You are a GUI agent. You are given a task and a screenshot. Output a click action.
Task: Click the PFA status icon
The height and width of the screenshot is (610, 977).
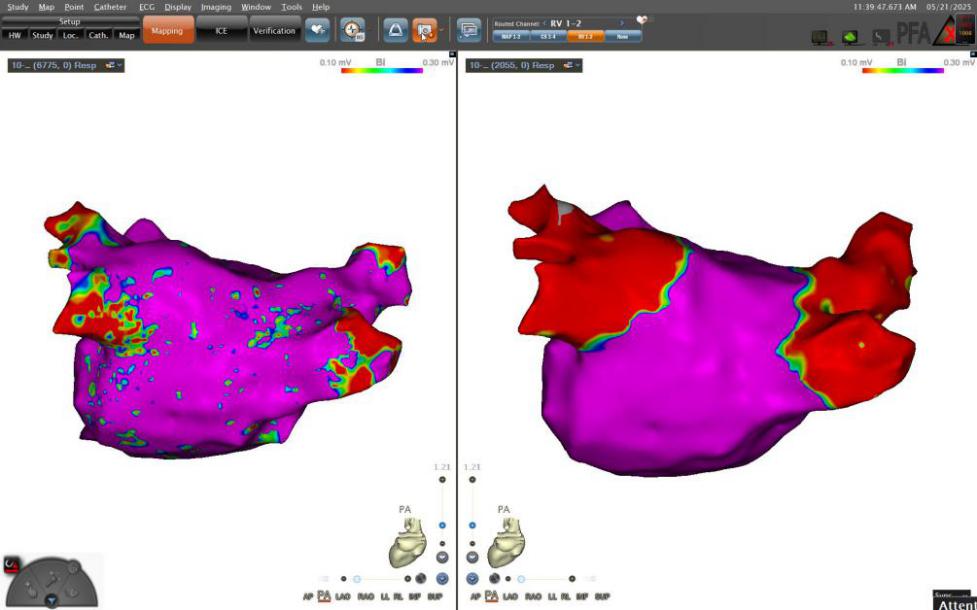point(910,35)
